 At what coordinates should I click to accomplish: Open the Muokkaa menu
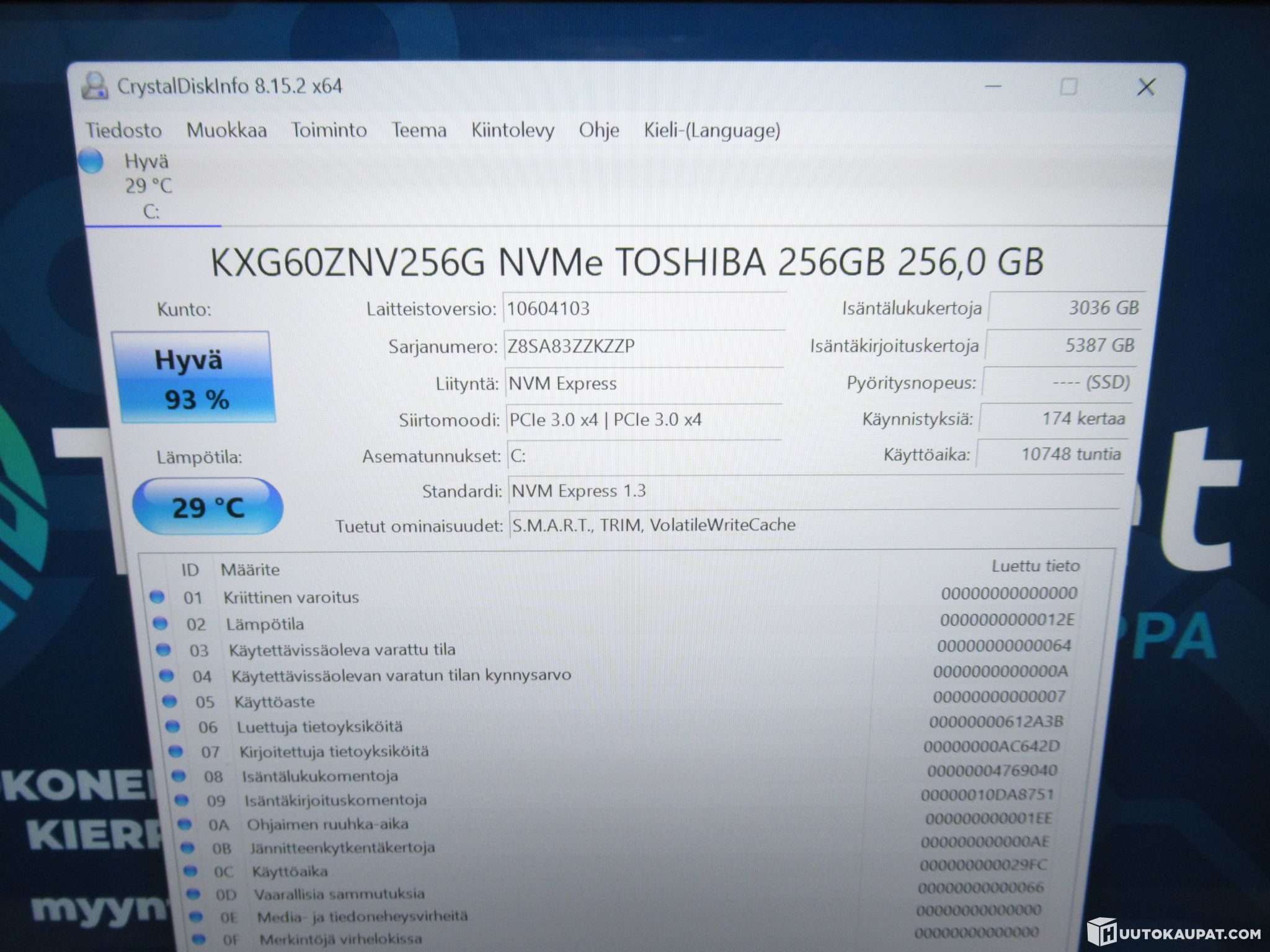point(226,130)
